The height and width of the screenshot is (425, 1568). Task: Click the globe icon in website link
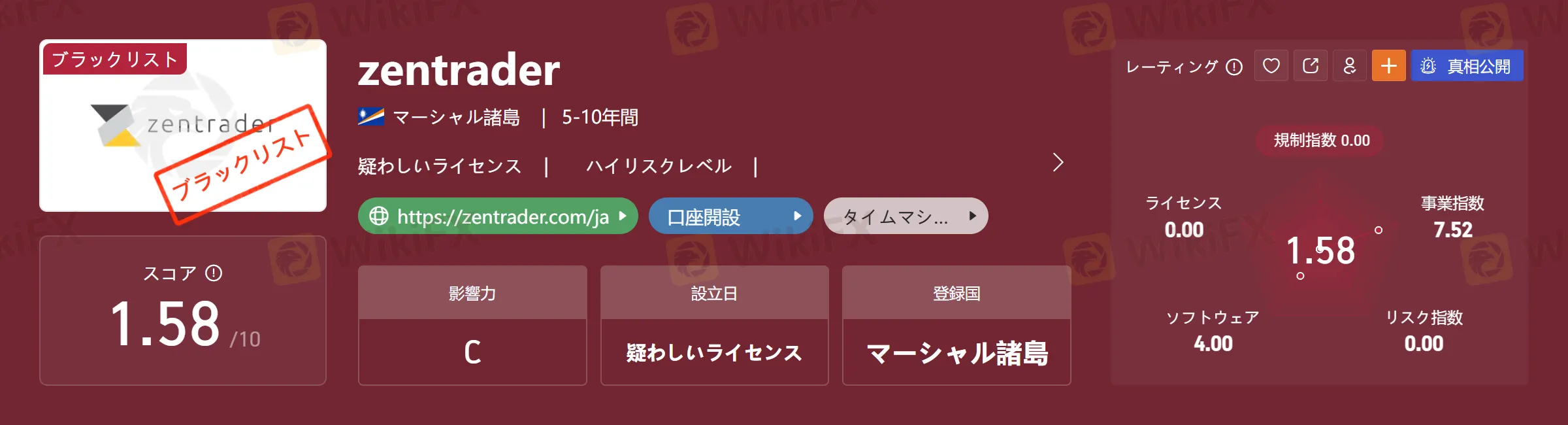(x=379, y=216)
